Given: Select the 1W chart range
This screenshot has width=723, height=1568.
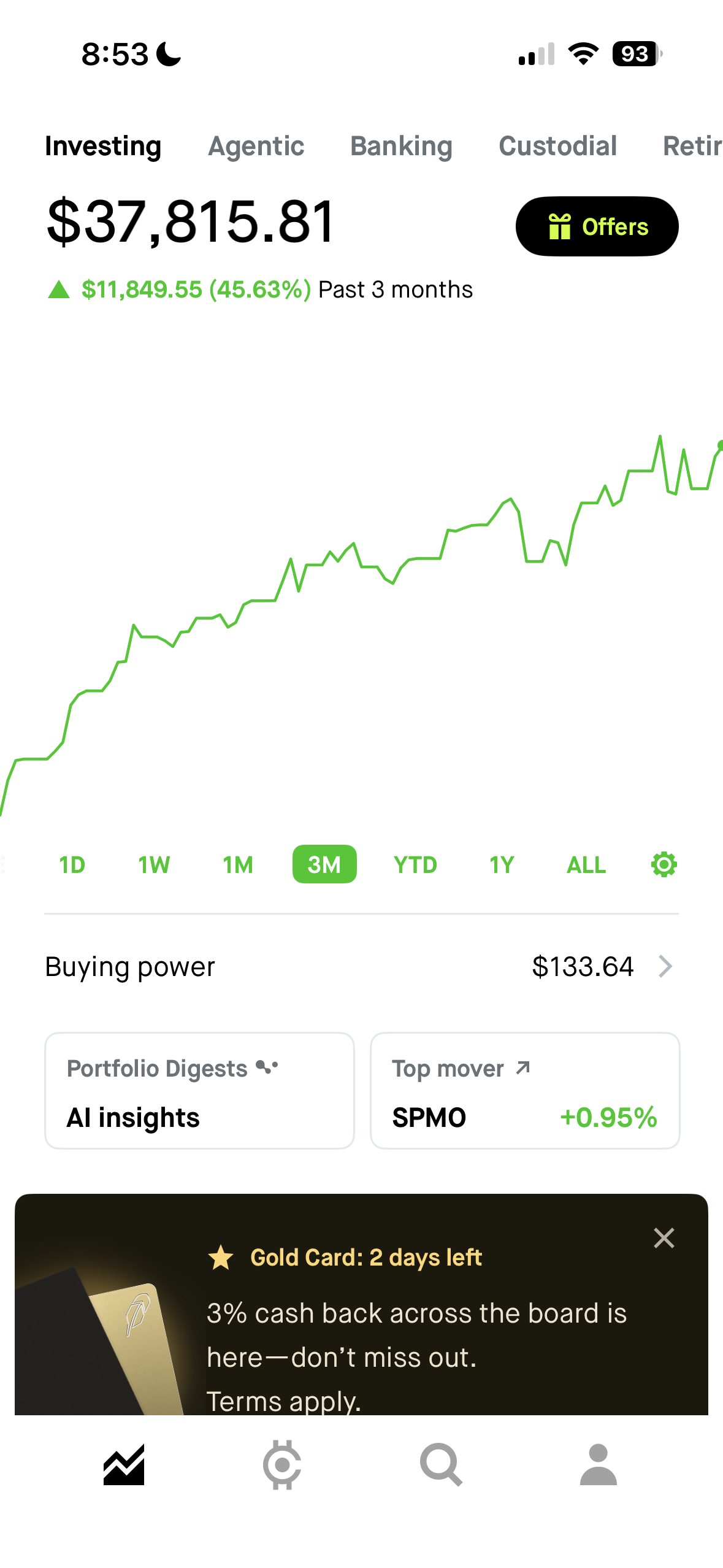Looking at the screenshot, I should coord(154,864).
